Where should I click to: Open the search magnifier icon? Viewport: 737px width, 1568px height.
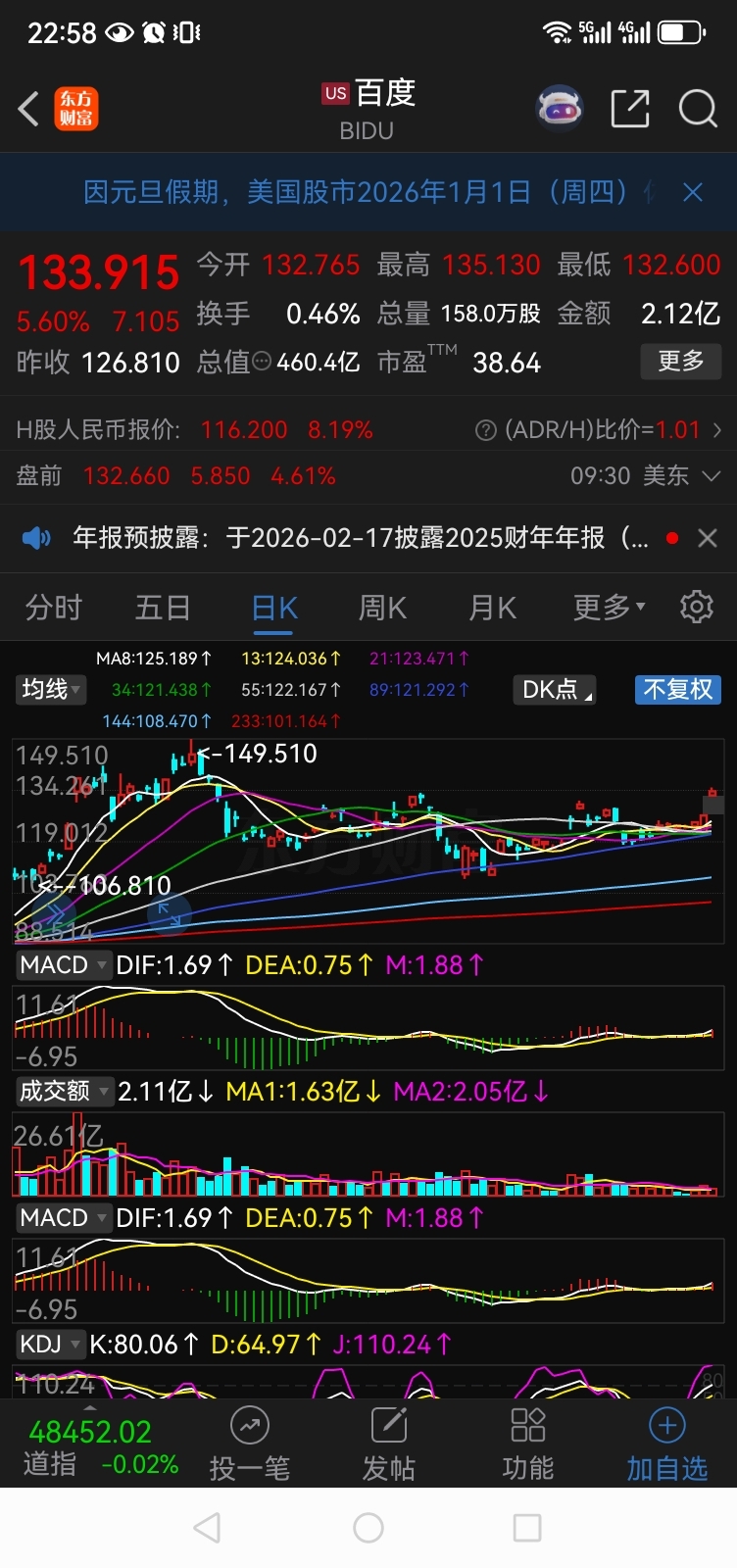698,108
